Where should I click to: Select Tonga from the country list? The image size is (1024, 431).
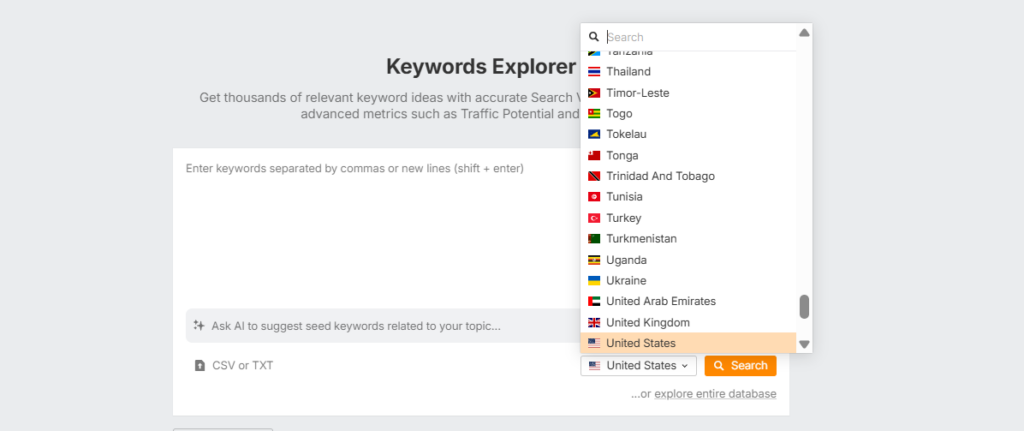pyautogui.click(x=688, y=155)
